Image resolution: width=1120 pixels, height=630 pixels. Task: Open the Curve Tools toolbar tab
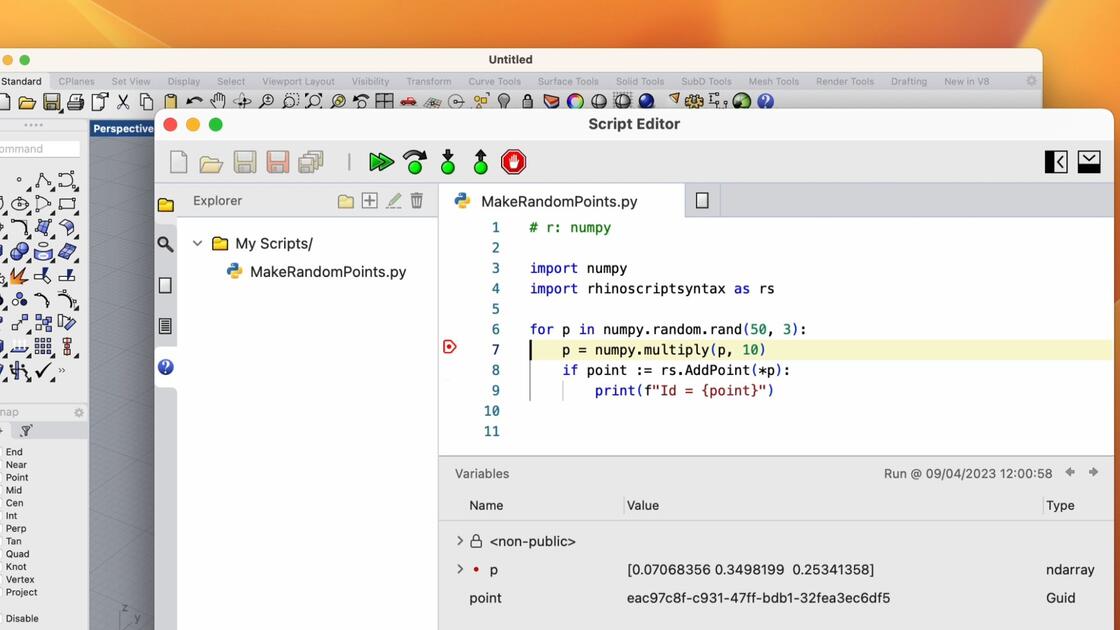point(494,81)
